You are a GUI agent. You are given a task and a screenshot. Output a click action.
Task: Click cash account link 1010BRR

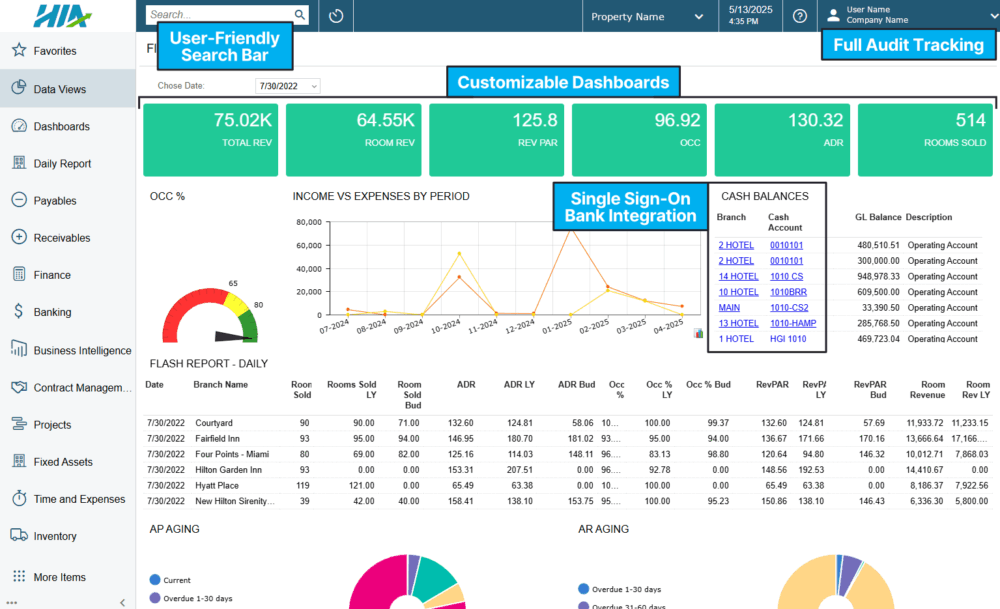pos(786,292)
